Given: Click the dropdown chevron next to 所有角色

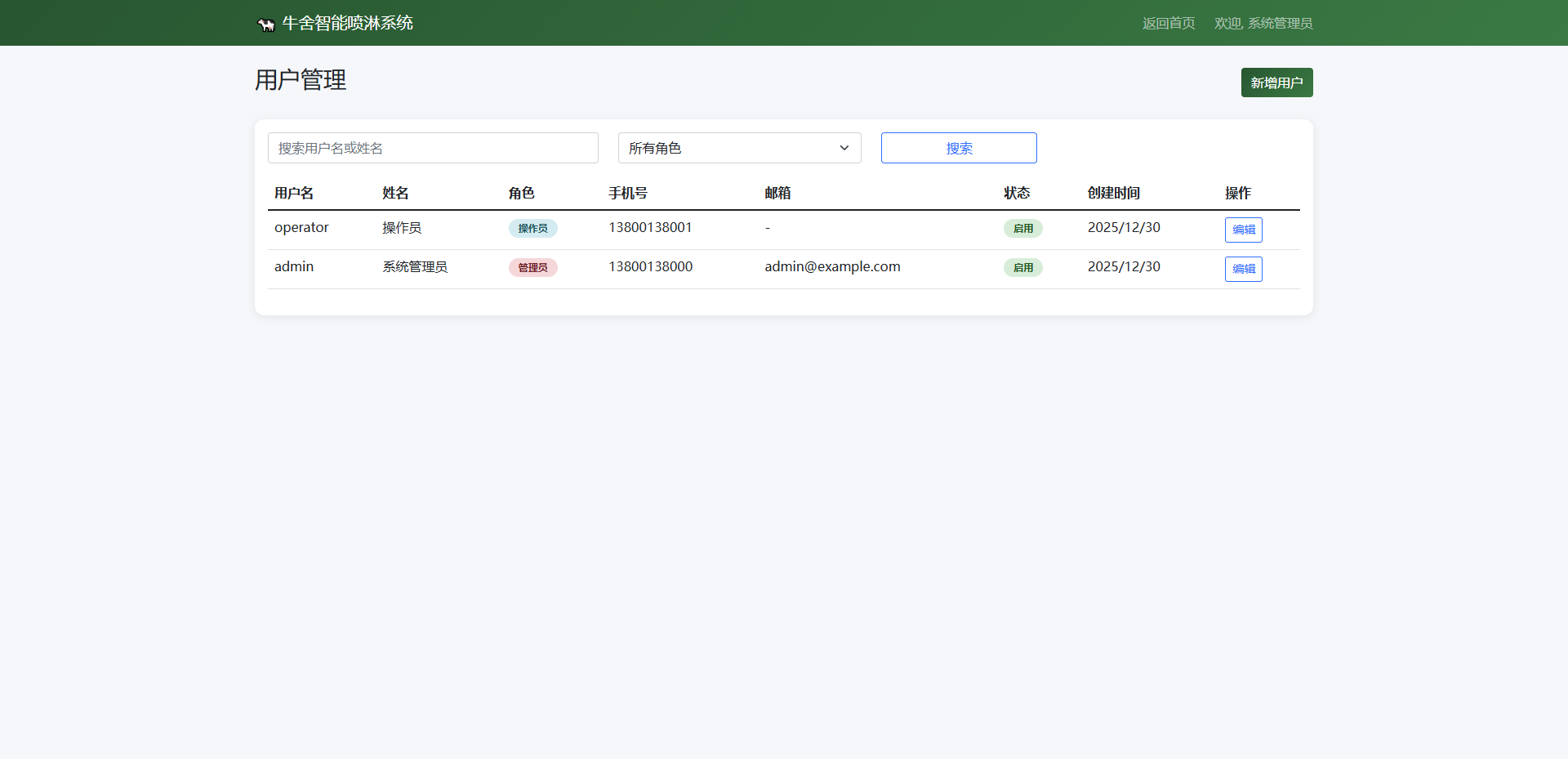Looking at the screenshot, I should coord(844,148).
